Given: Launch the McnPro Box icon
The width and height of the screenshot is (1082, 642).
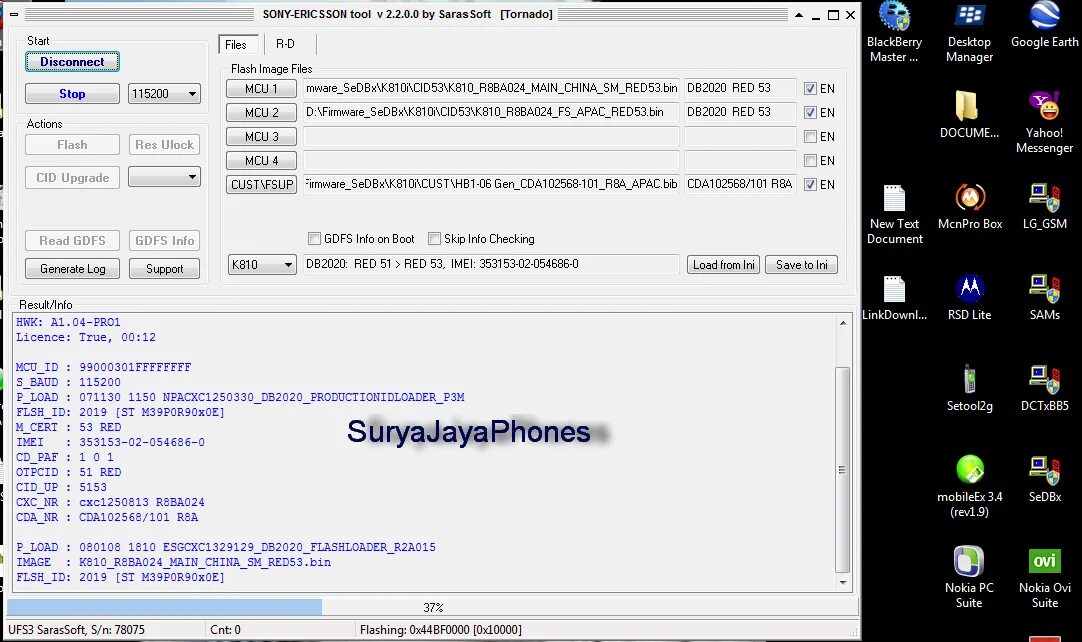Looking at the screenshot, I should (970, 199).
